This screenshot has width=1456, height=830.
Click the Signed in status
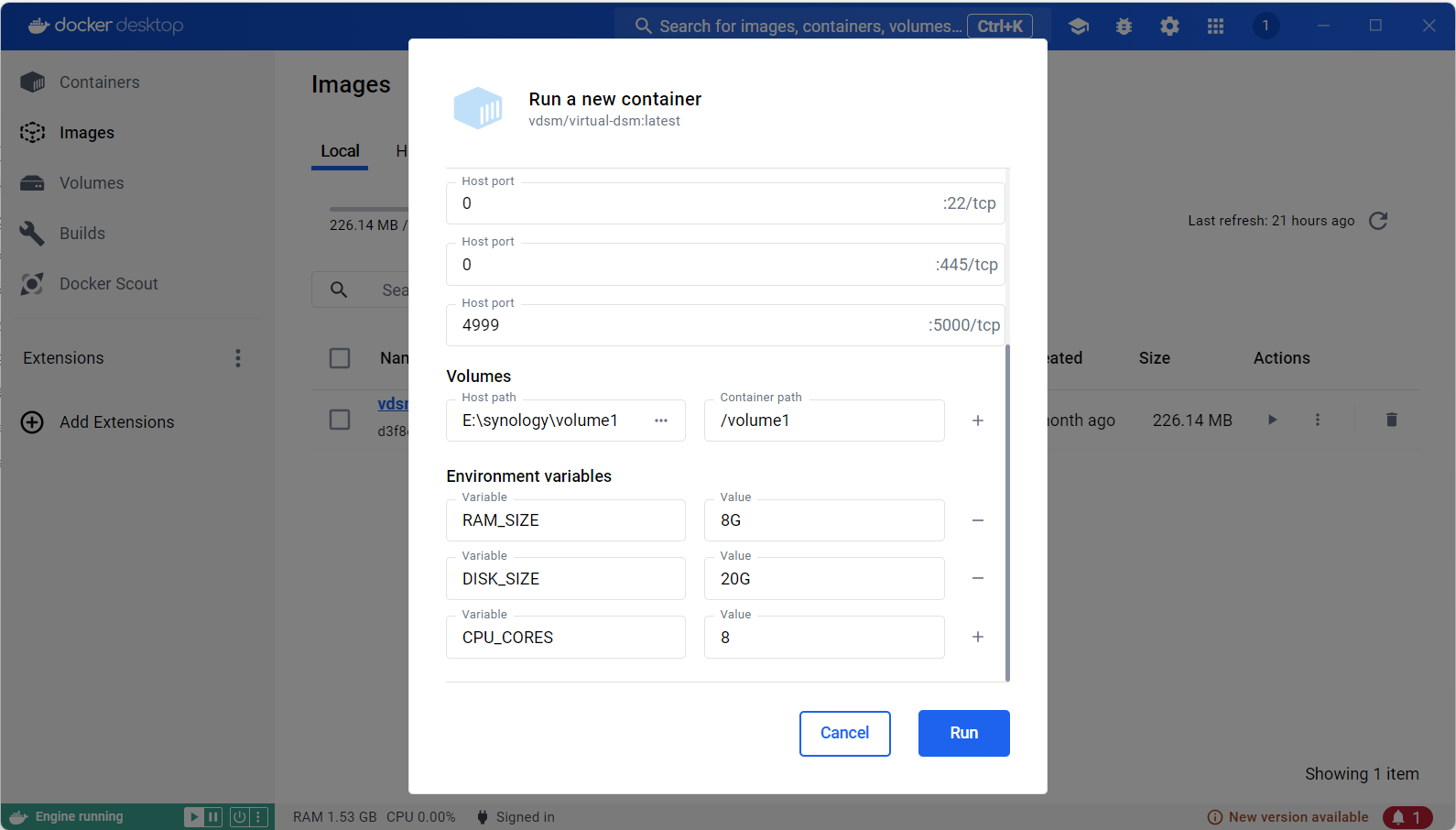click(516, 817)
